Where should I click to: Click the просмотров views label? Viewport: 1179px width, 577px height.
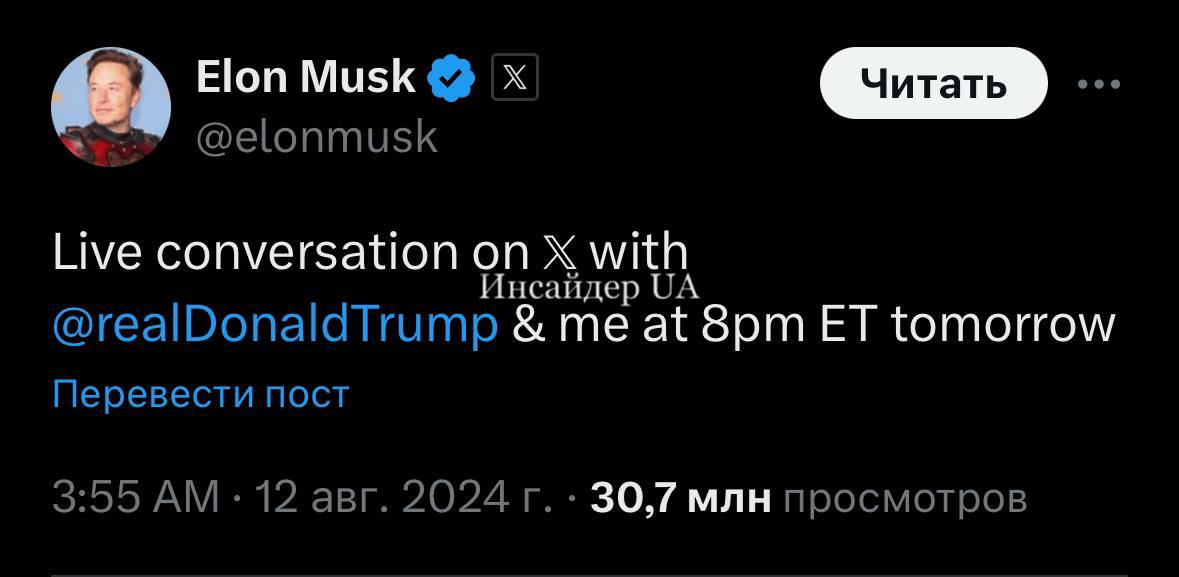pyautogui.click(x=905, y=497)
